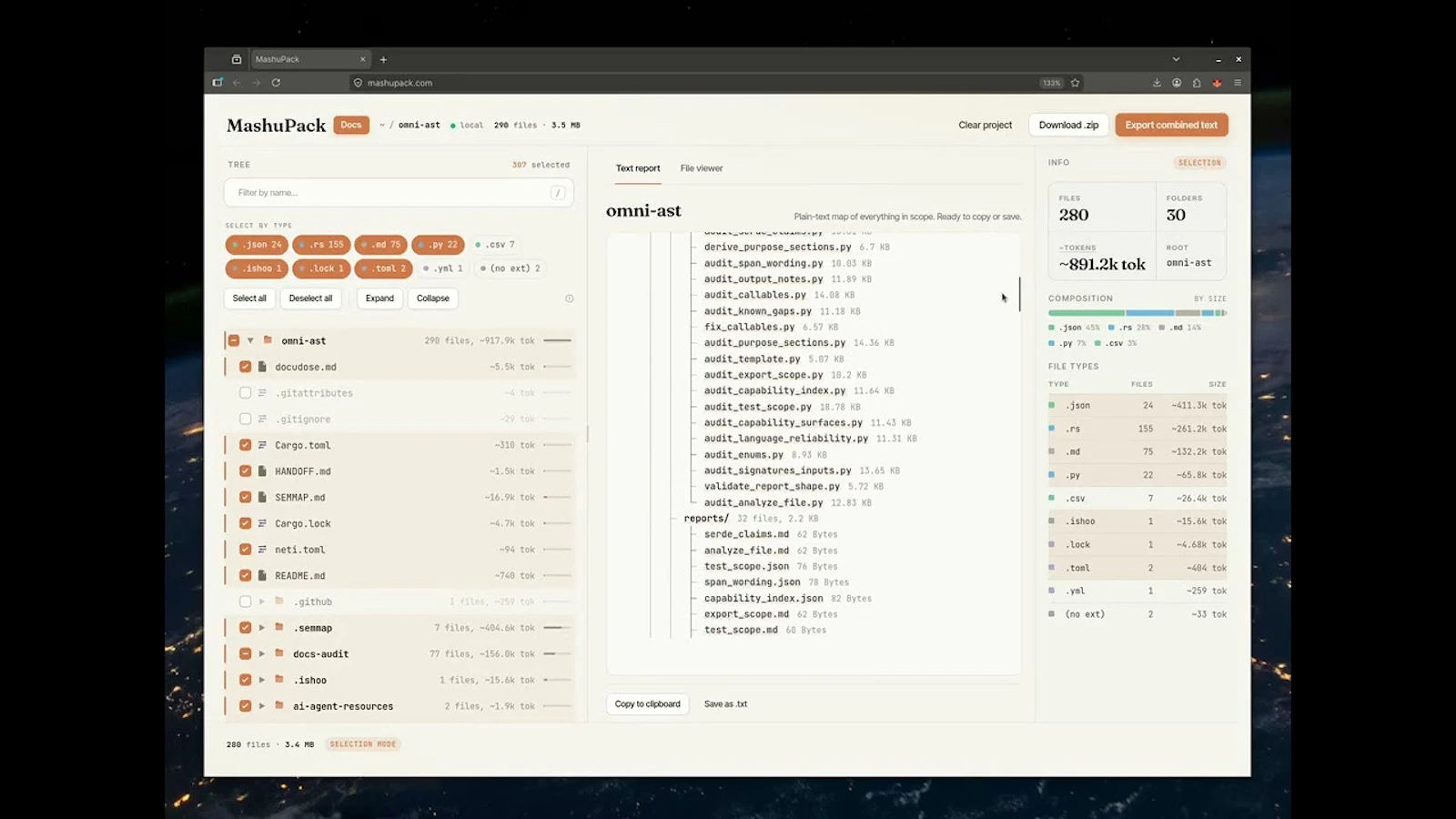The width and height of the screenshot is (1456, 819).
Task: Click the Download .zip button
Action: pos(1069,125)
